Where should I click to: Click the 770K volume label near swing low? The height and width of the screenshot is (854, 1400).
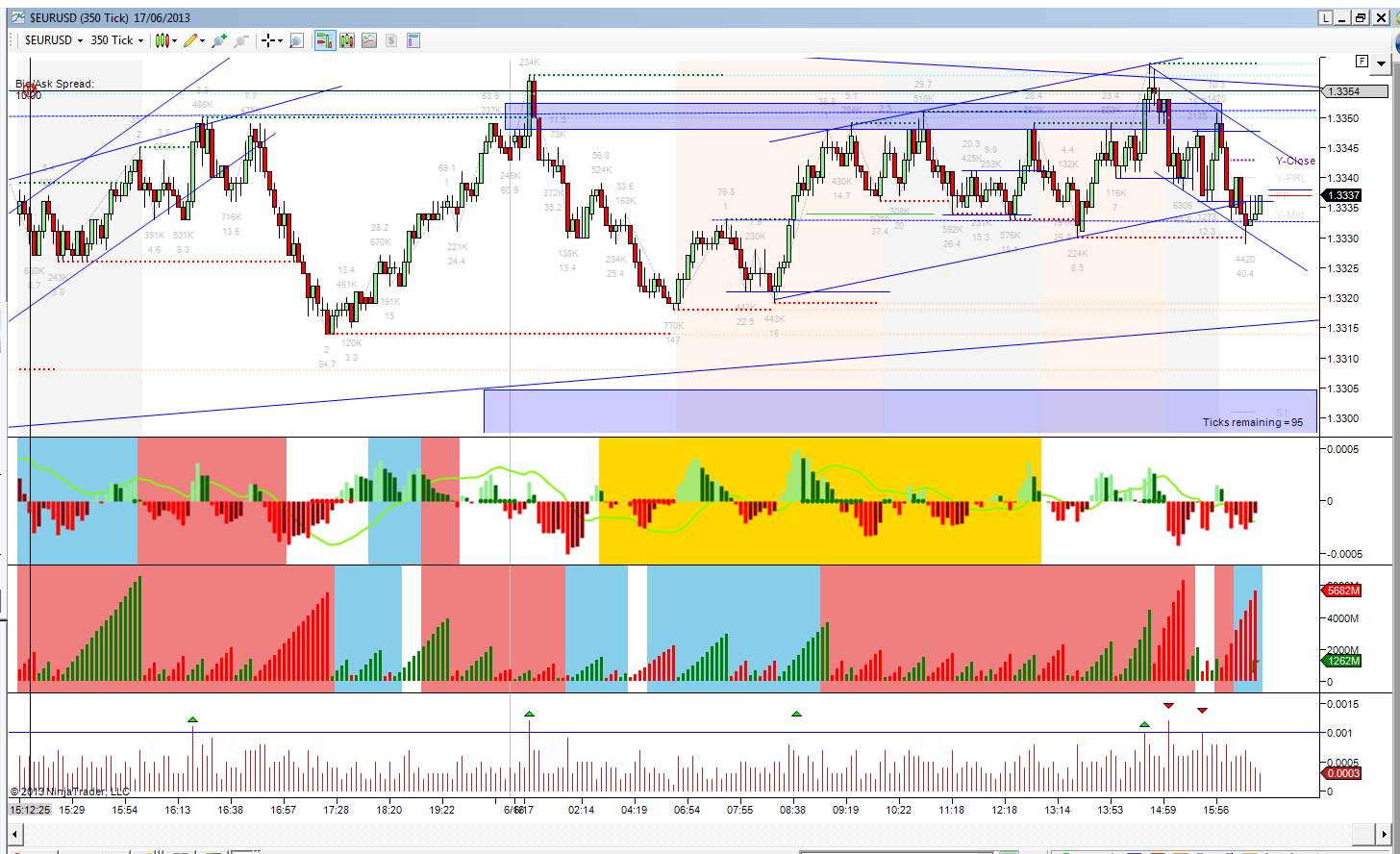click(673, 327)
